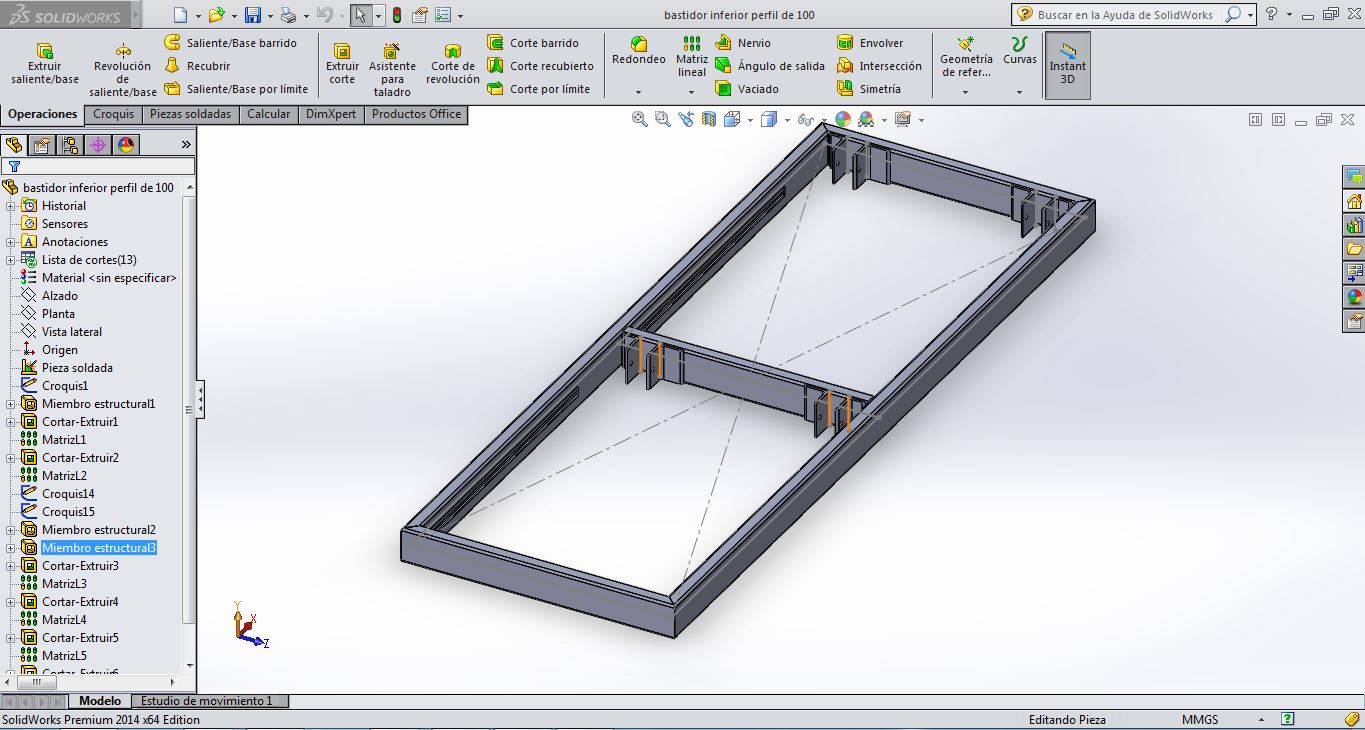Viewport: 1365px width, 730px height.
Task: Open the DisplayManager tab in tree panel
Action: [126, 145]
